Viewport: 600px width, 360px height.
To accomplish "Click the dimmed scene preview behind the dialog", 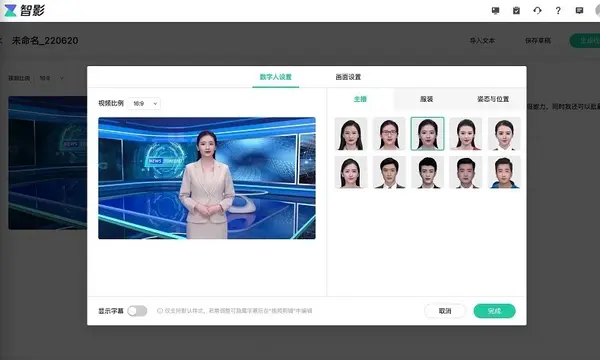I will point(47,163).
